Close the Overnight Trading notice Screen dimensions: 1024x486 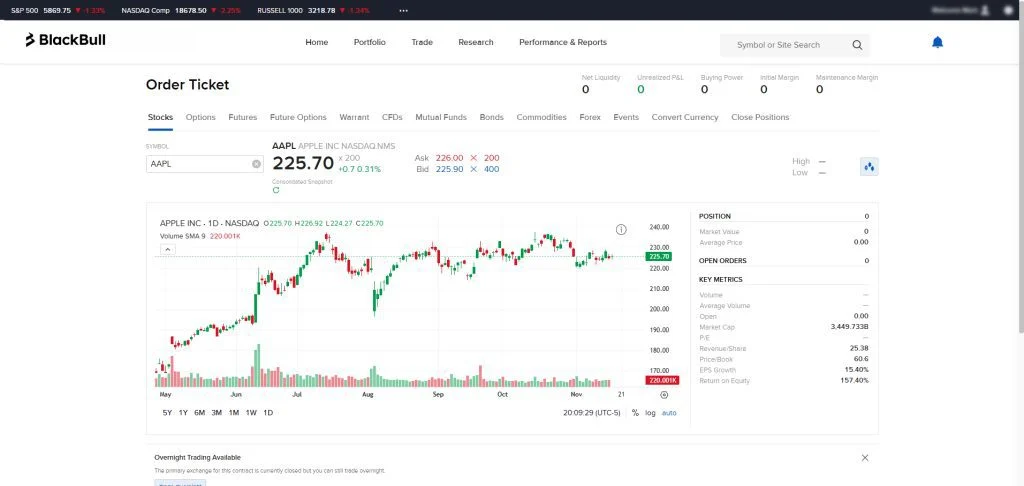(x=865, y=458)
